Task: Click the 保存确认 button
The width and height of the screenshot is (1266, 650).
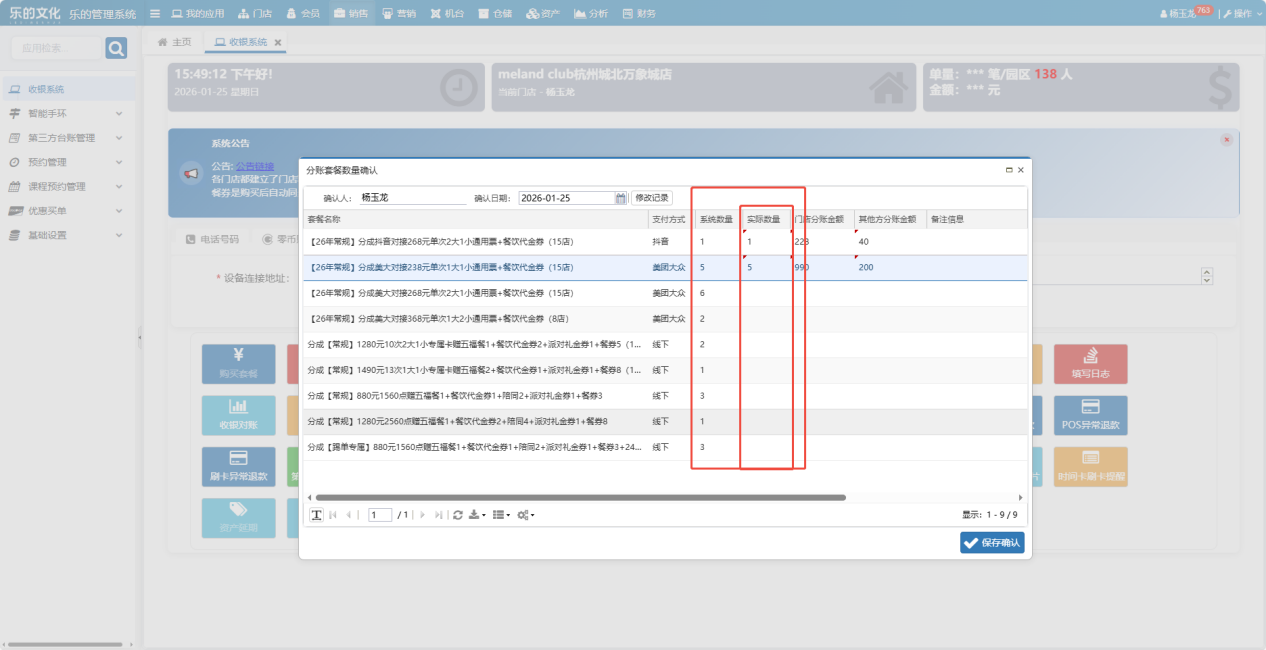Action: 992,542
